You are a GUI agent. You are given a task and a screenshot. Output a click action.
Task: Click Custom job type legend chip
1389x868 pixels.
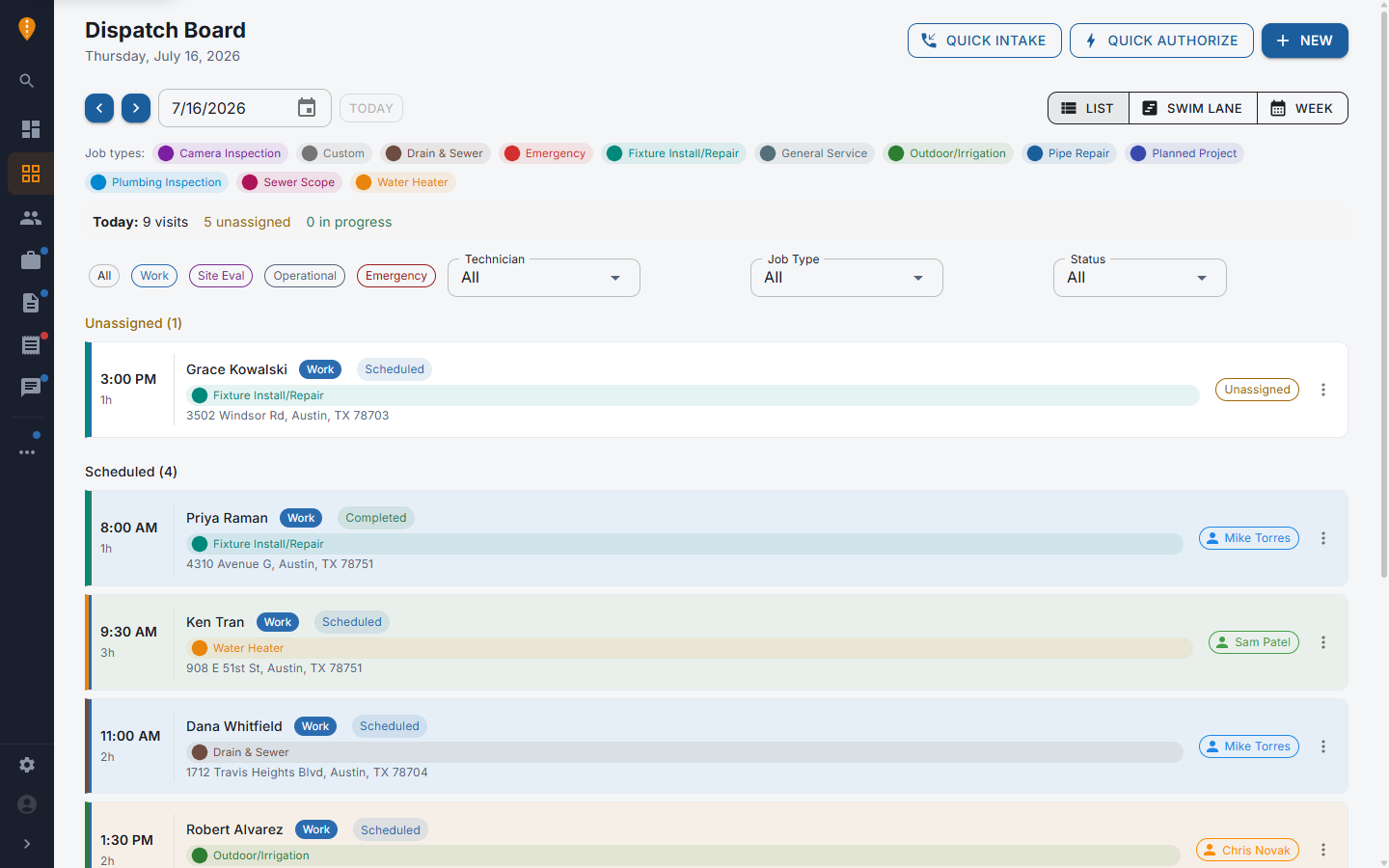[334, 153]
